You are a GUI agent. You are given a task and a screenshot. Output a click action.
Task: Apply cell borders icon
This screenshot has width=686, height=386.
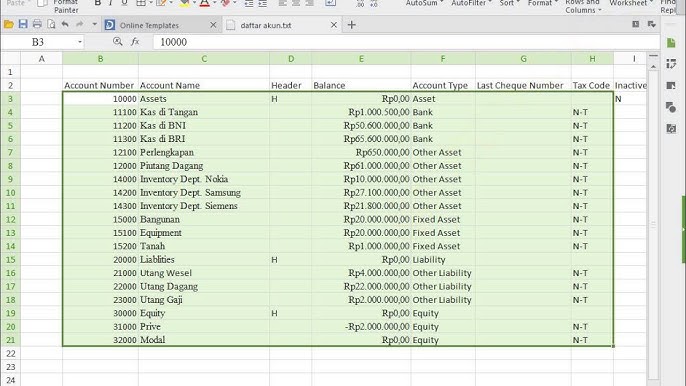tap(141, 3)
